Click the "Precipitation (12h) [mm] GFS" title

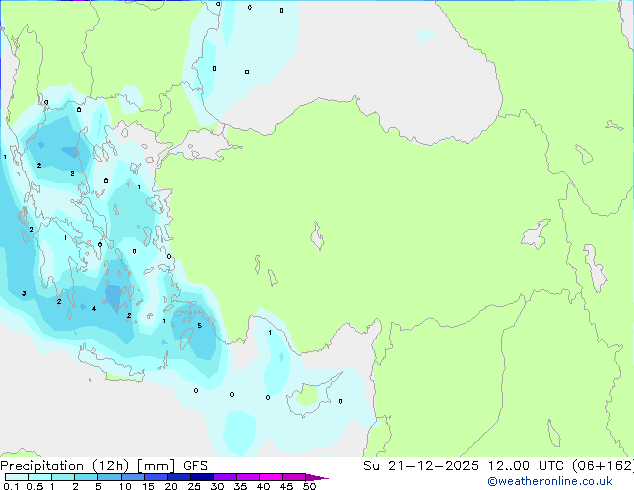104,466
